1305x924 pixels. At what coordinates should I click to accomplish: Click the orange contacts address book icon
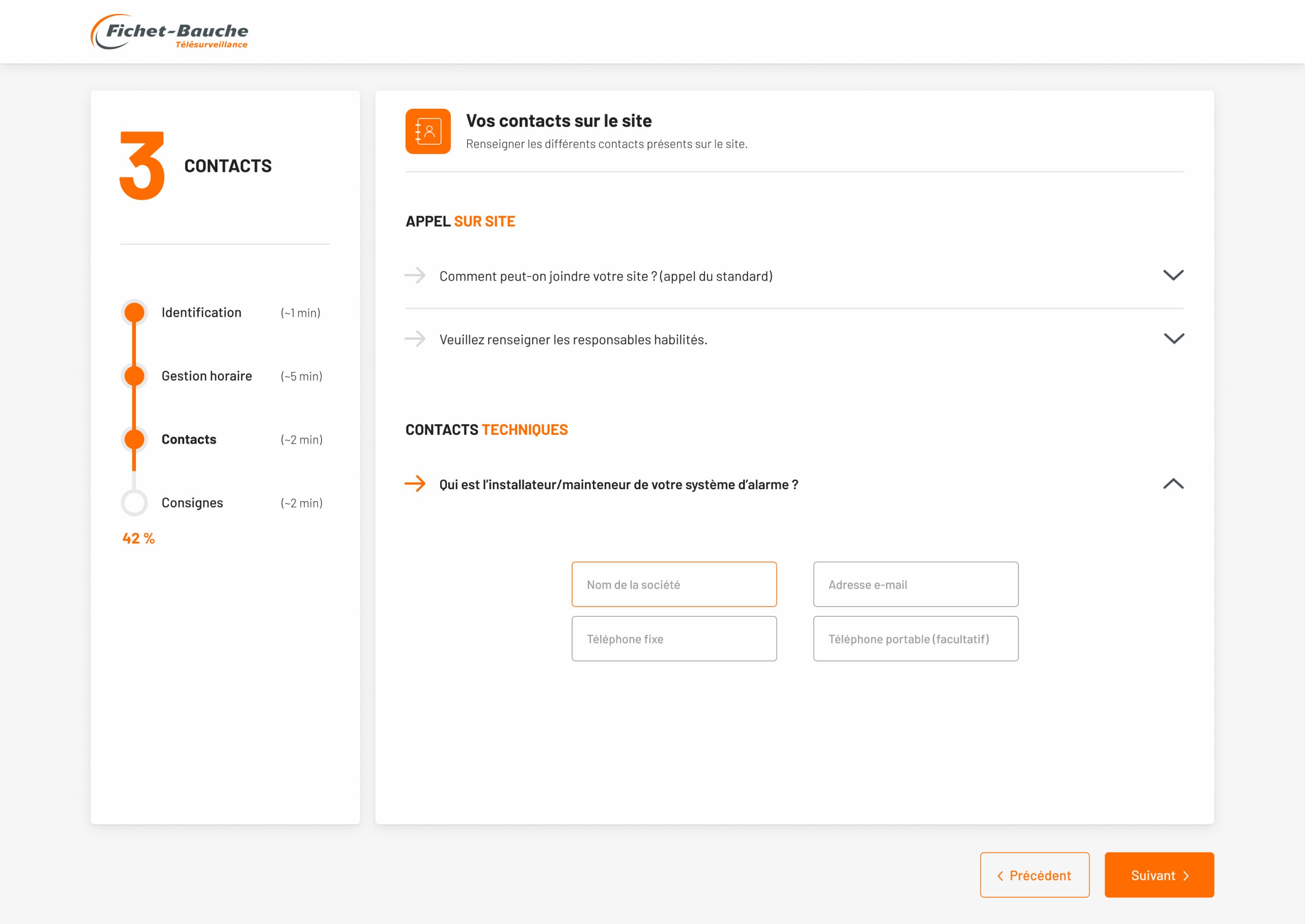click(x=428, y=131)
